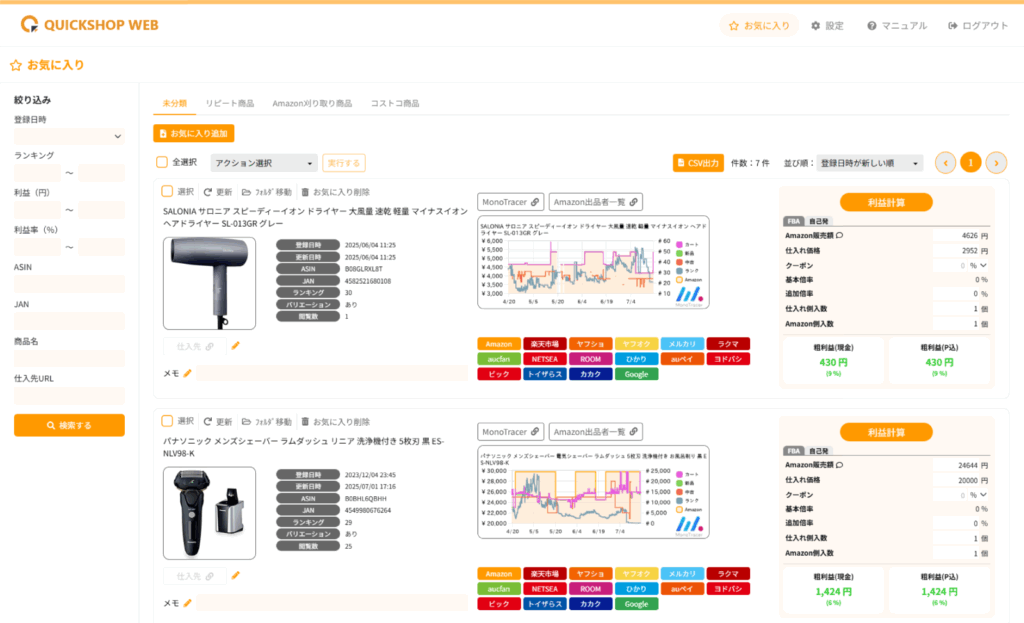Screen dimensions: 1024x623
Task: Switch to the コストコ商品 tab
Action: (x=395, y=103)
